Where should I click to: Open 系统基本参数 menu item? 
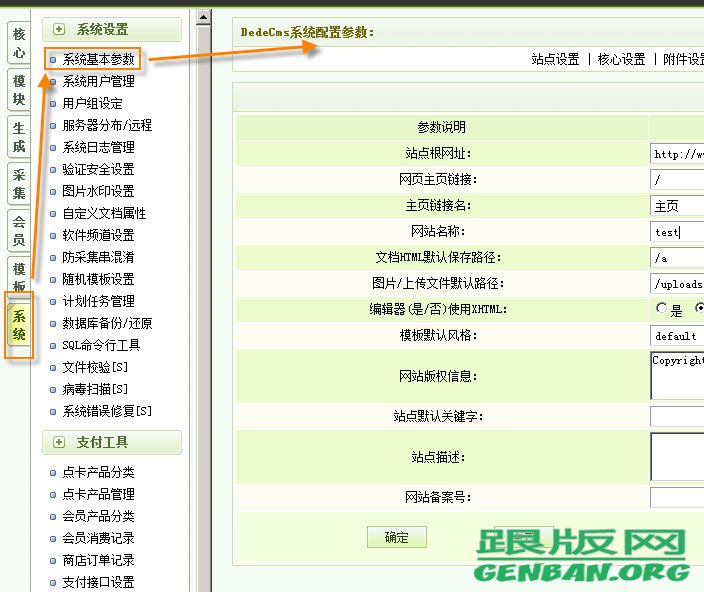pyautogui.click(x=98, y=59)
